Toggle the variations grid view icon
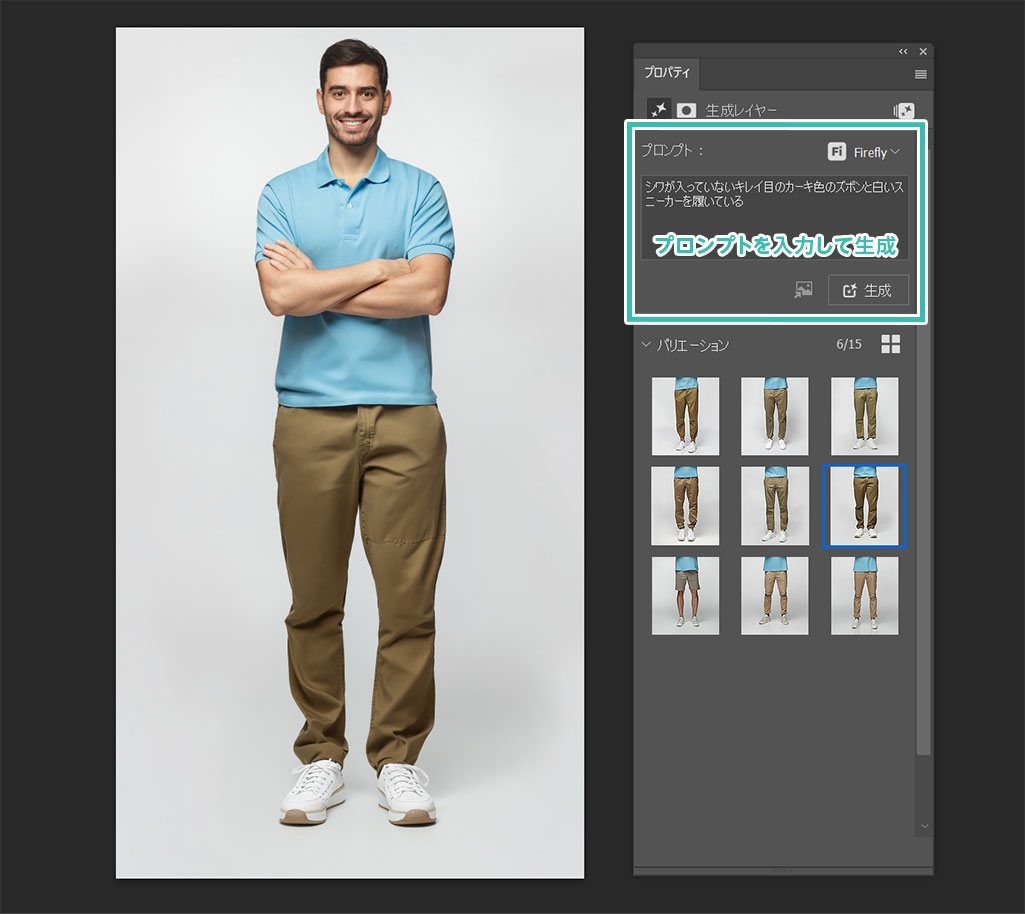The width and height of the screenshot is (1025, 914). coord(890,344)
